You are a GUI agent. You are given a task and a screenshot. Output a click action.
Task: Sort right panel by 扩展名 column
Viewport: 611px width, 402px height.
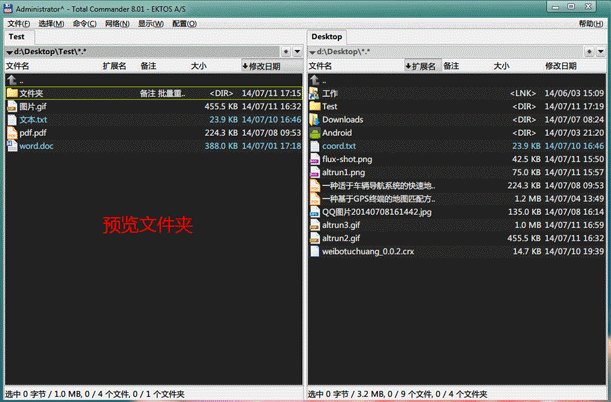coord(425,66)
